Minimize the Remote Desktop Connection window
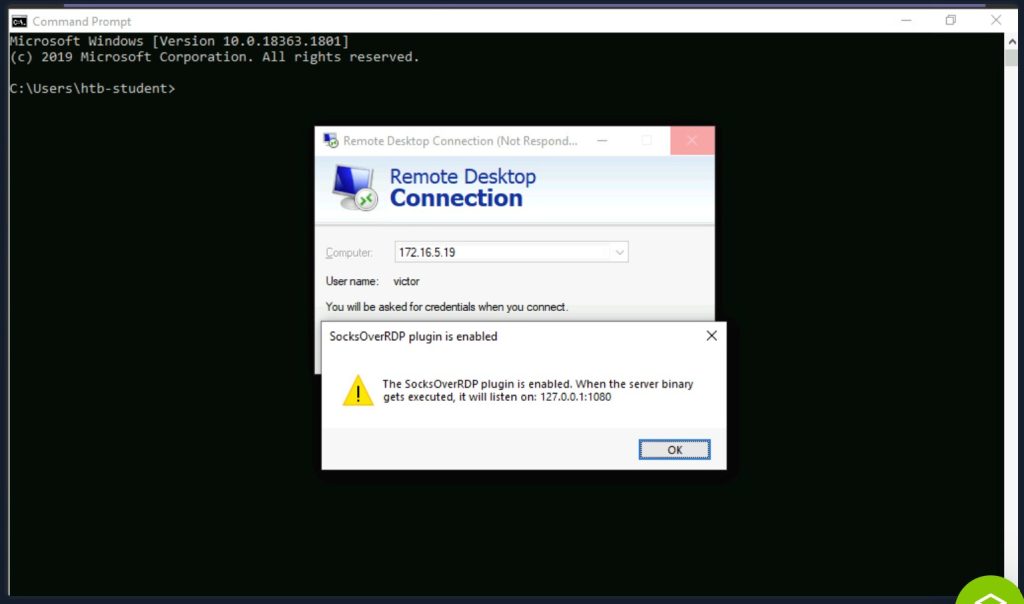The width and height of the screenshot is (1024, 604). tap(602, 140)
